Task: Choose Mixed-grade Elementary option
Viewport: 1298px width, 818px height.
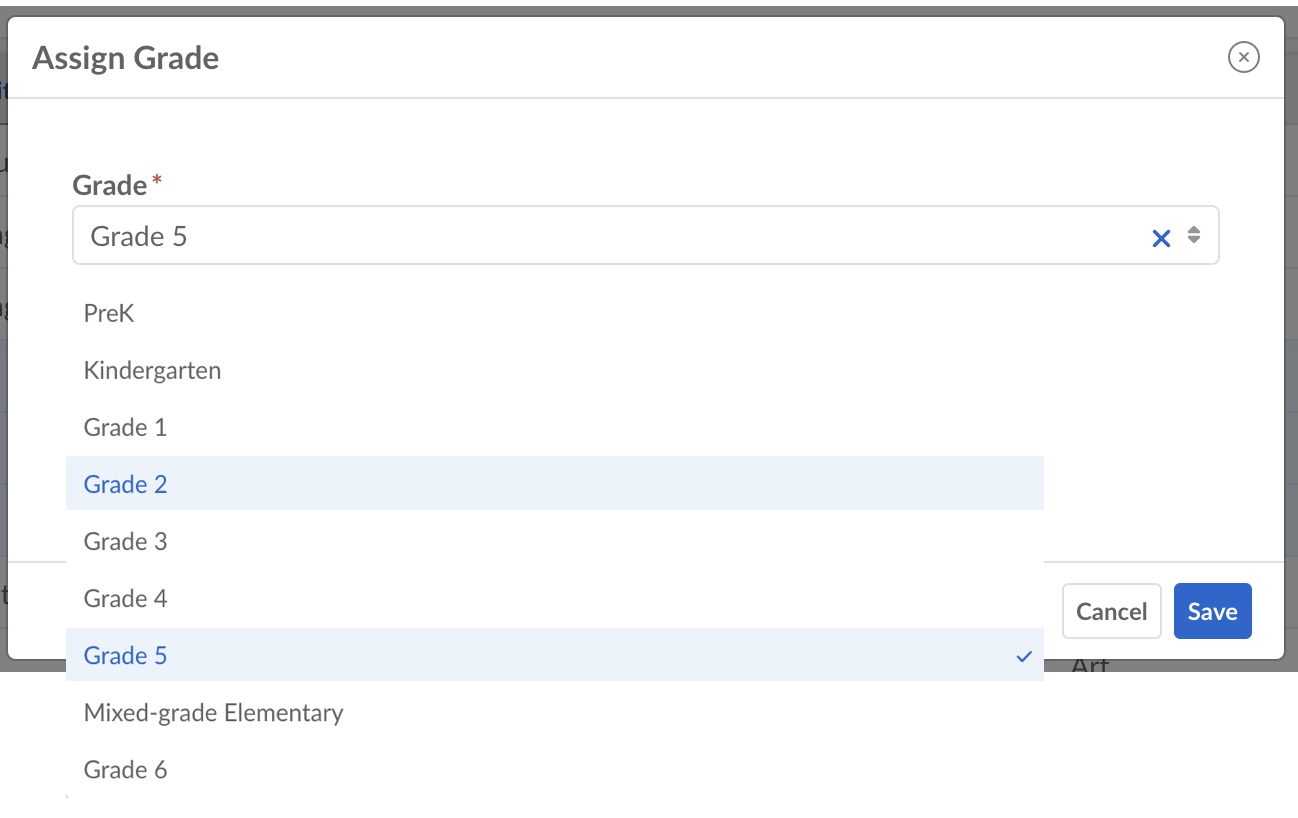Action: point(213,713)
